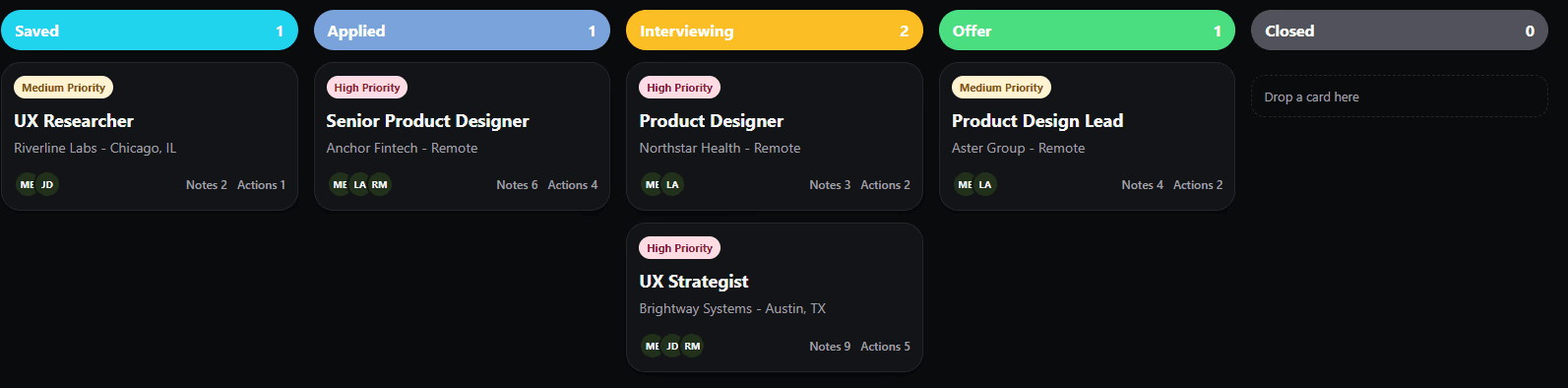
Task: Open the UX Strategist card title
Action: click(x=694, y=282)
